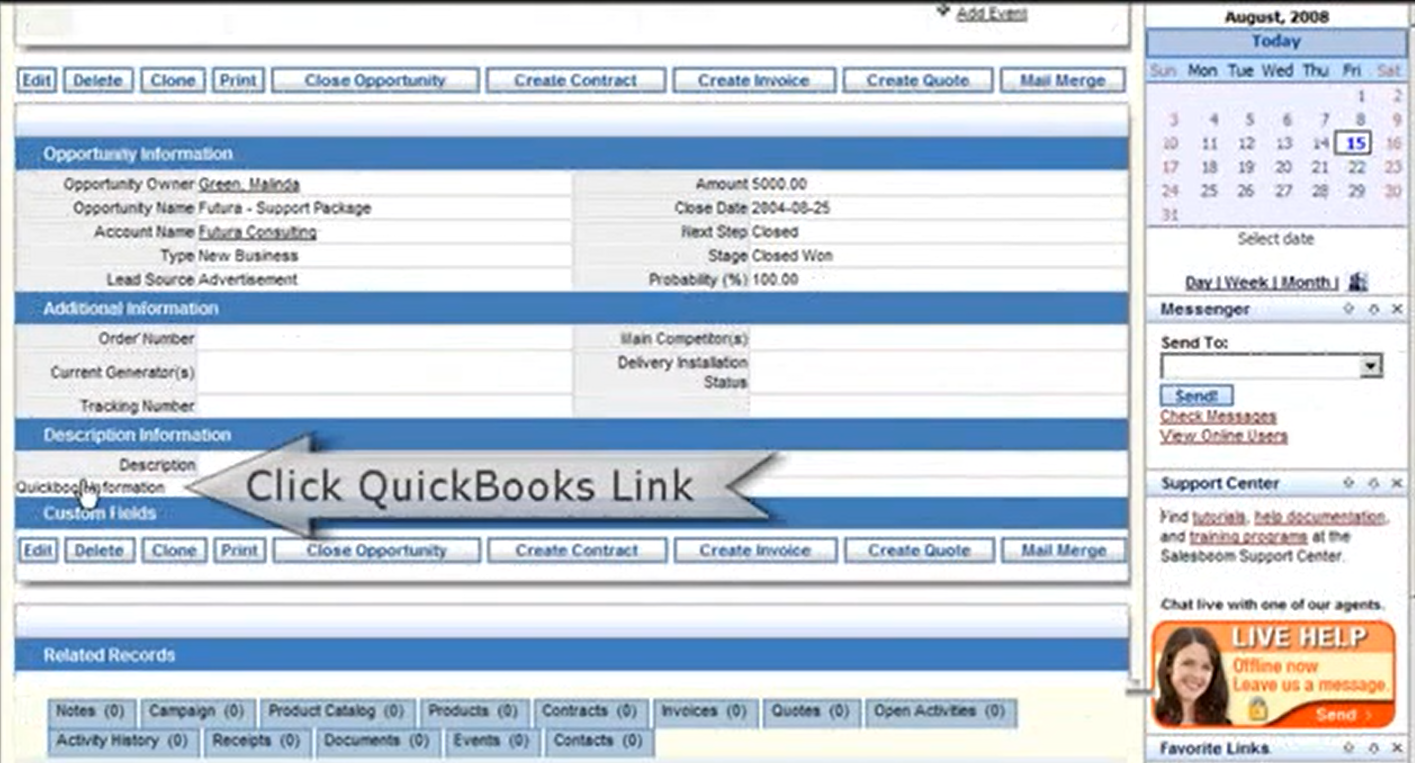Screen dimensions: 1415x763
Task: Click Create Invoice above Opportunity Information
Action: coord(753,80)
